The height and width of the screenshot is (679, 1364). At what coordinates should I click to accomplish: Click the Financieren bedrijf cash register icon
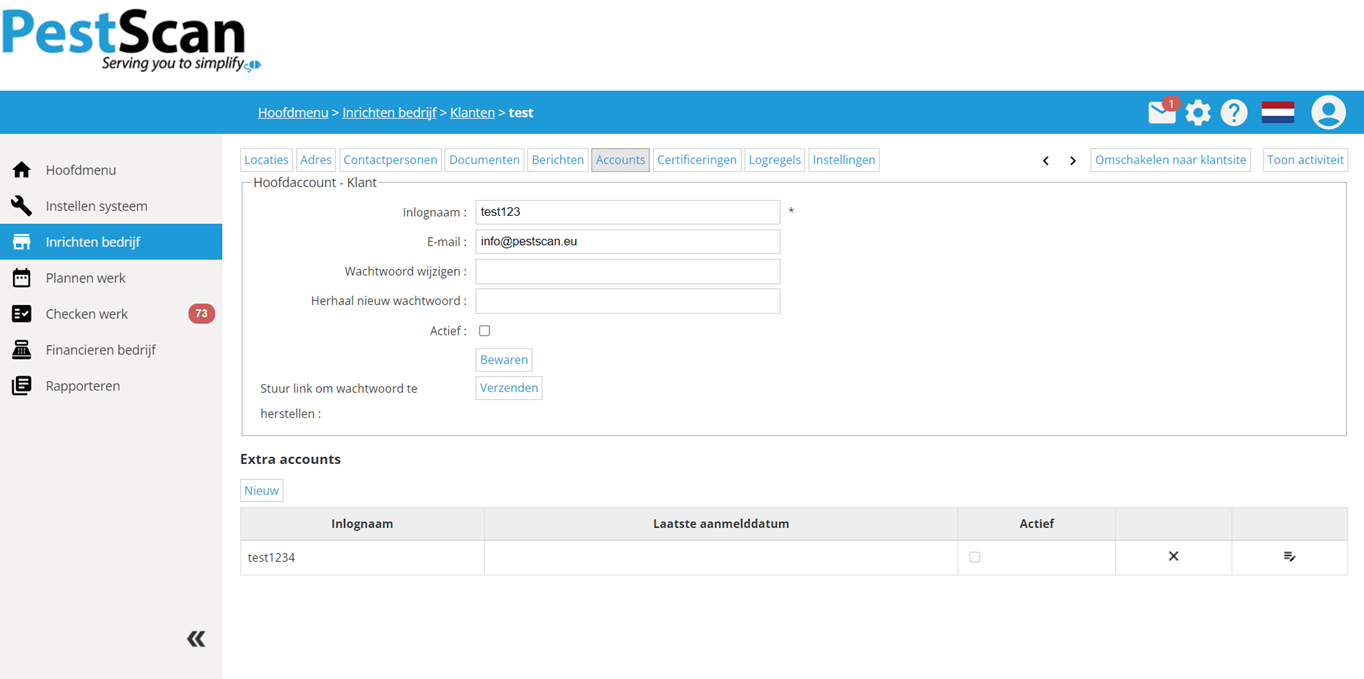click(x=21, y=350)
